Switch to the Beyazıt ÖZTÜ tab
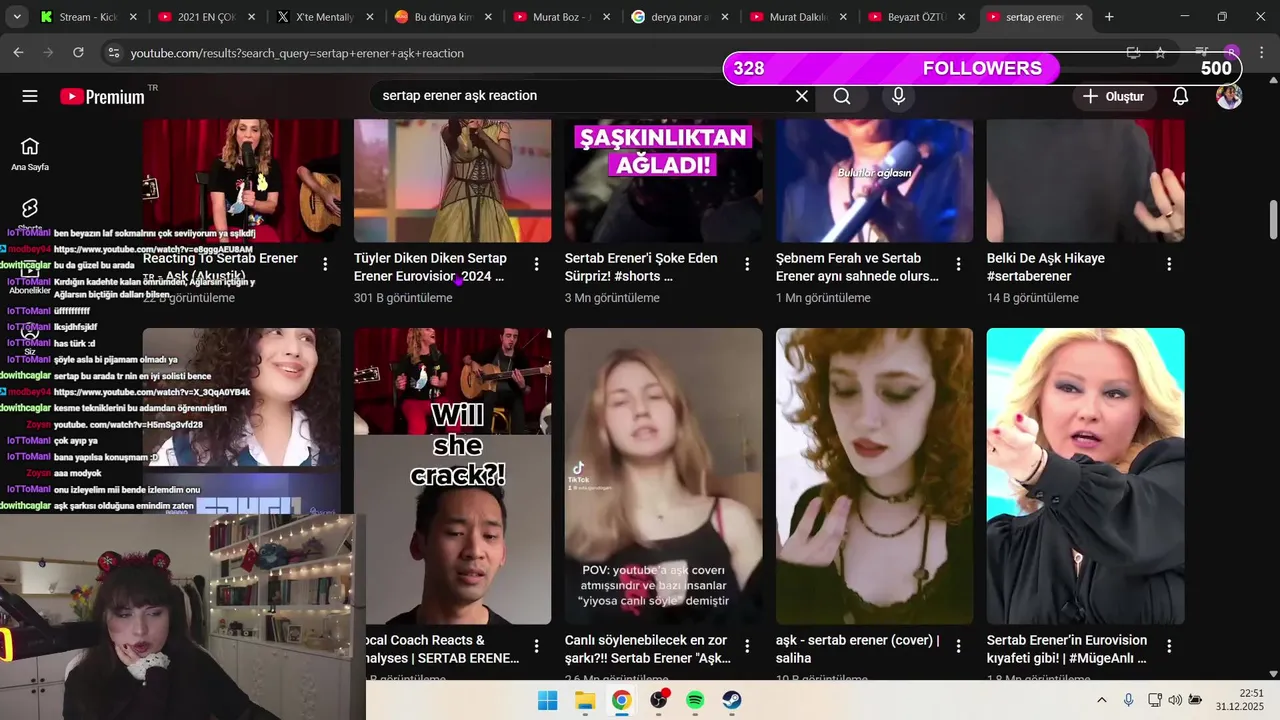The image size is (1280, 720). pos(918,17)
